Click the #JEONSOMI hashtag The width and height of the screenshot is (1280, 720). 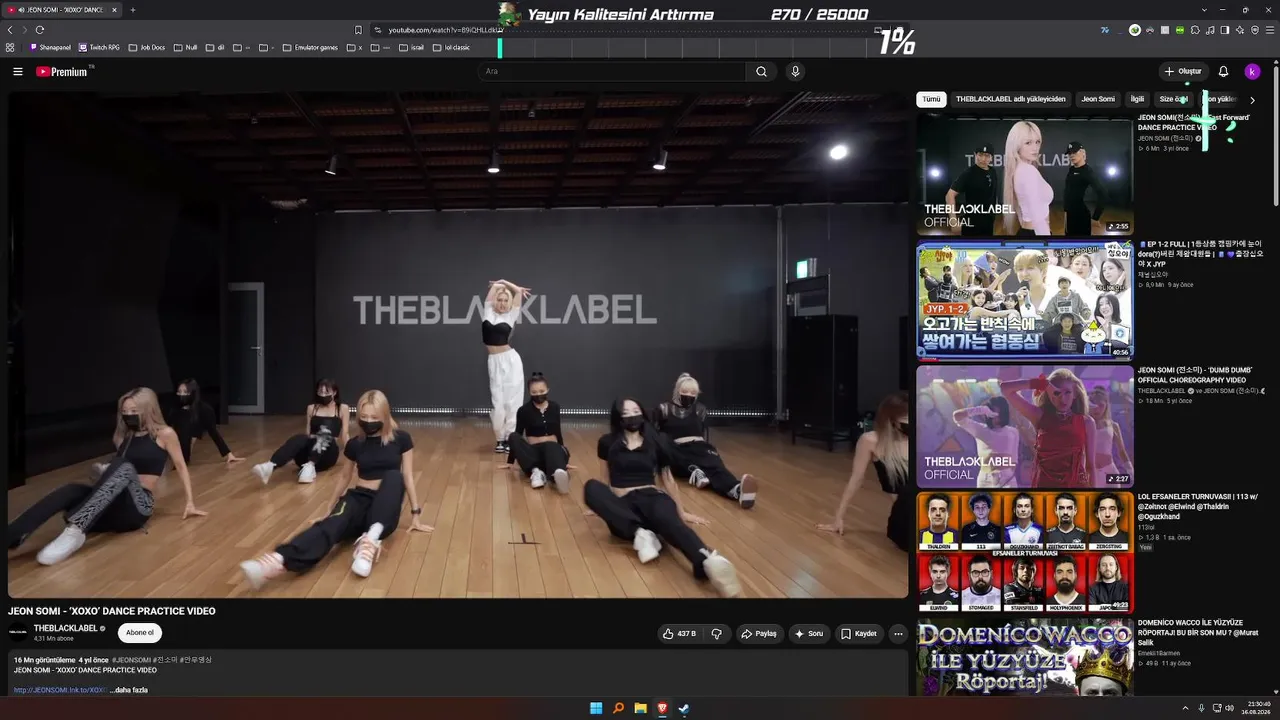131,660
